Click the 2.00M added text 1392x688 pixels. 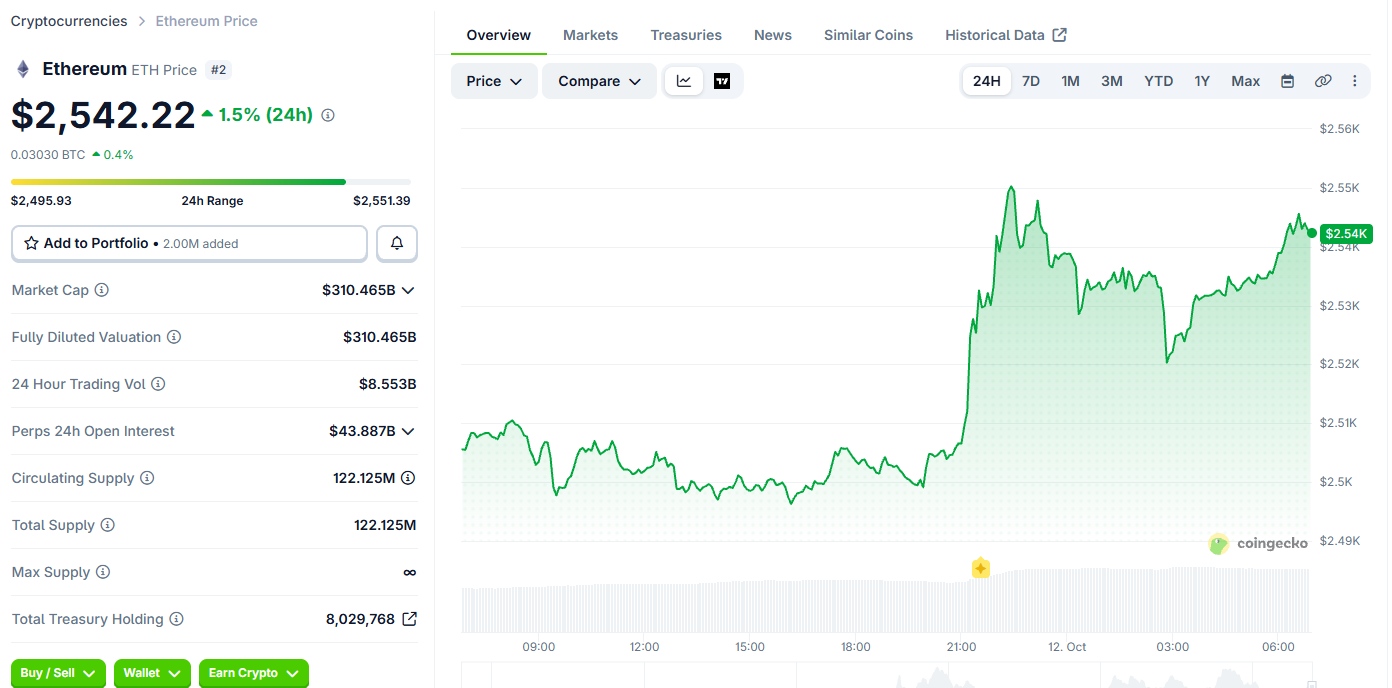(201, 244)
